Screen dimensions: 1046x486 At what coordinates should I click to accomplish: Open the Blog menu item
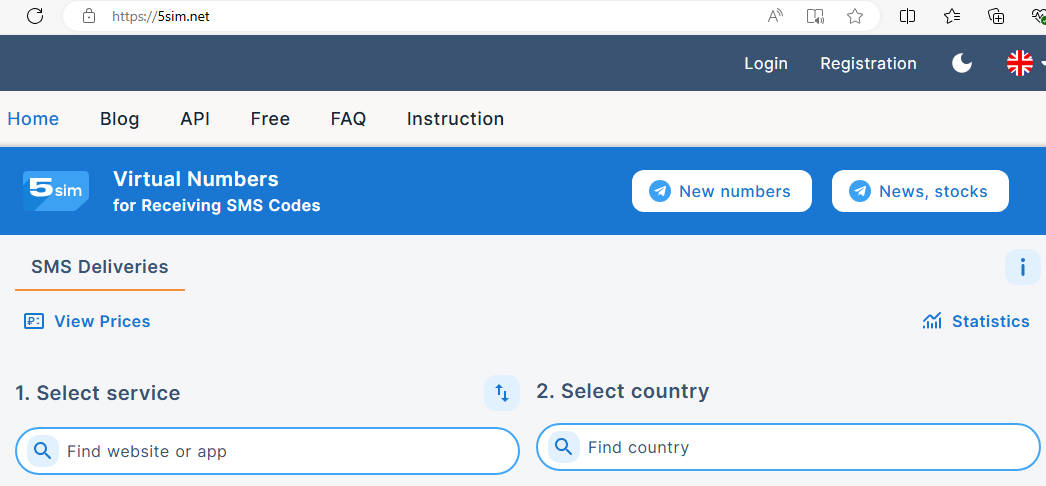[119, 119]
